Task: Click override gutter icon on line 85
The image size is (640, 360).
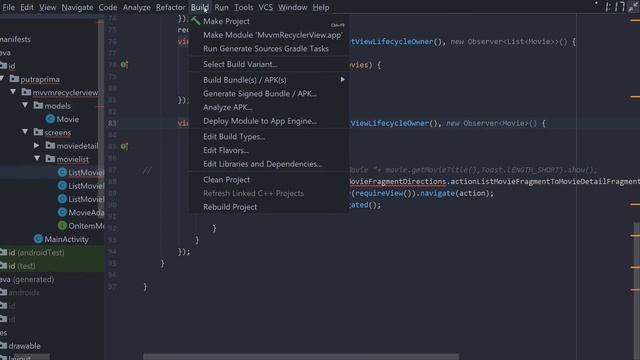Action: [x=124, y=146]
